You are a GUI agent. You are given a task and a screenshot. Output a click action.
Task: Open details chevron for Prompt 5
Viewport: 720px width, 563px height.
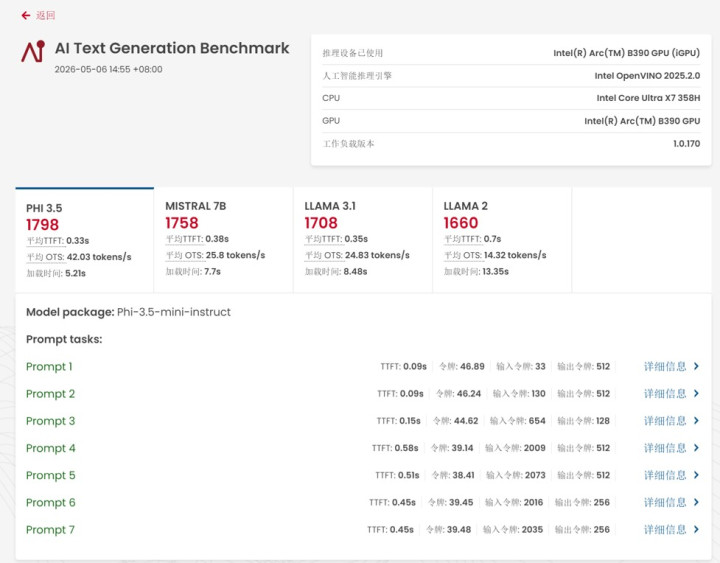(x=696, y=475)
